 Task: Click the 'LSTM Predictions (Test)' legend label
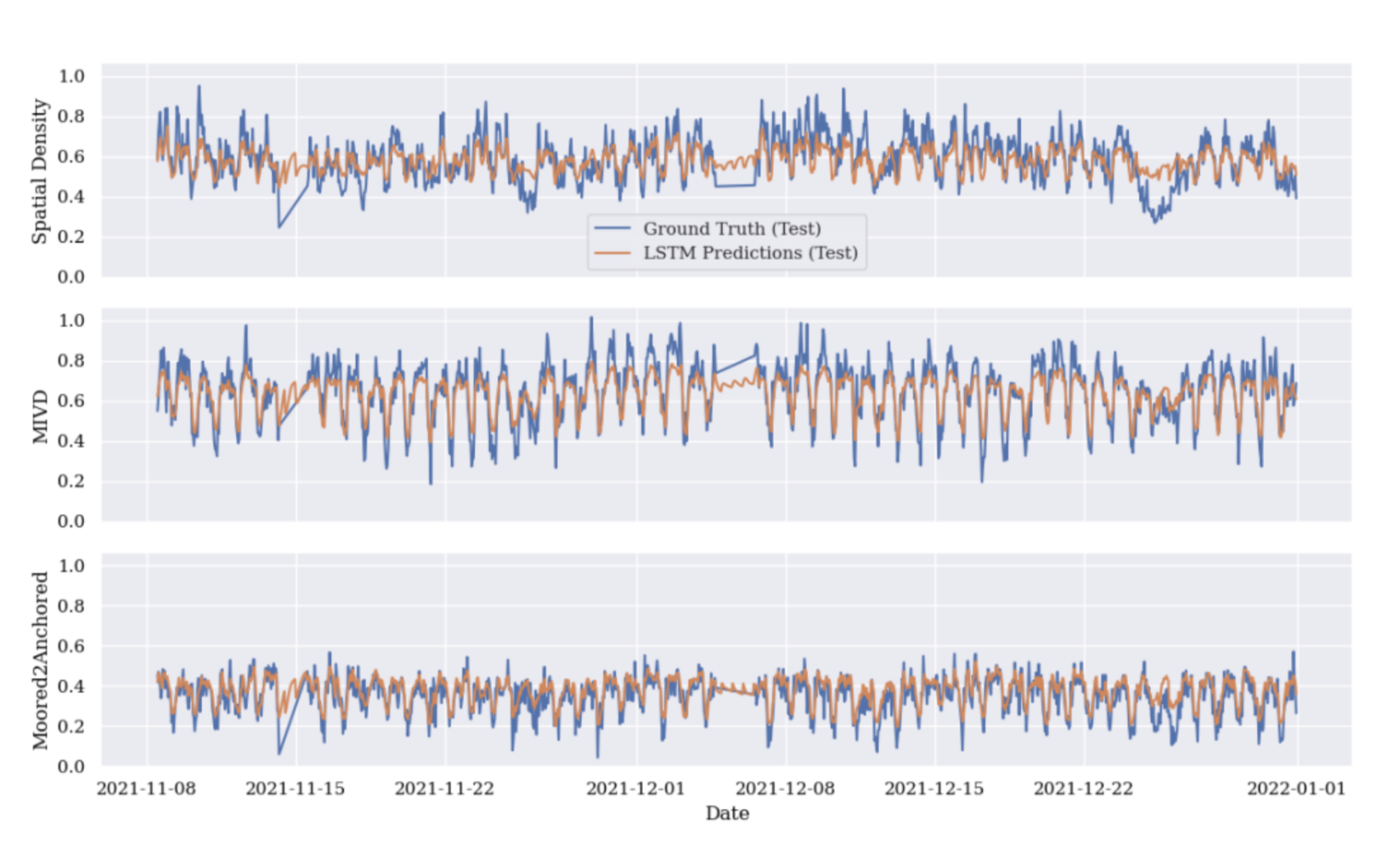(x=750, y=253)
